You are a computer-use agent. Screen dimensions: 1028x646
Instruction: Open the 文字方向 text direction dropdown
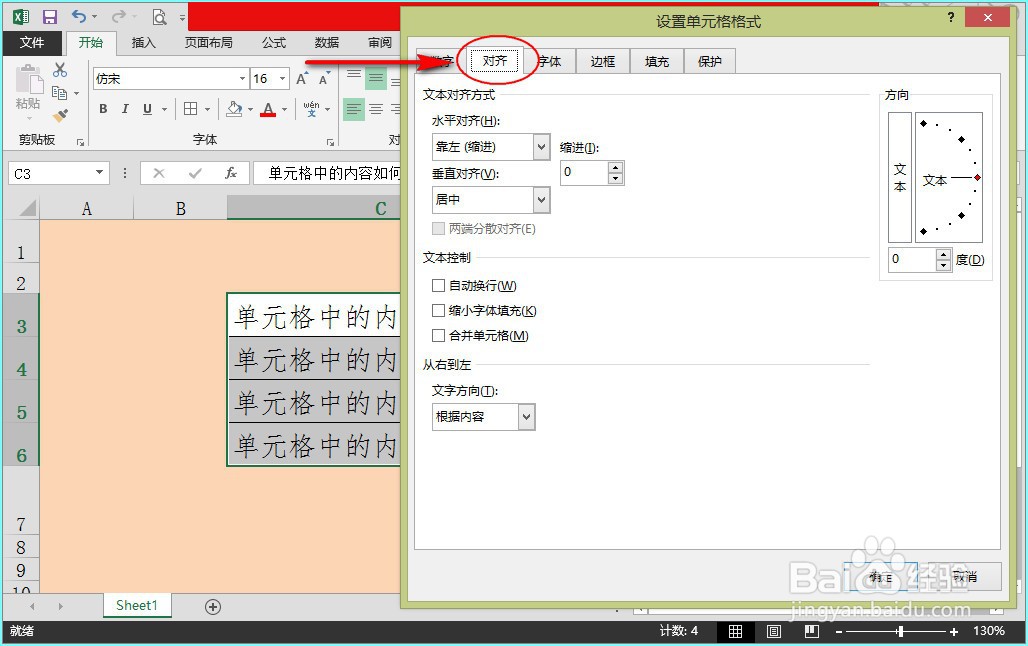coord(525,417)
